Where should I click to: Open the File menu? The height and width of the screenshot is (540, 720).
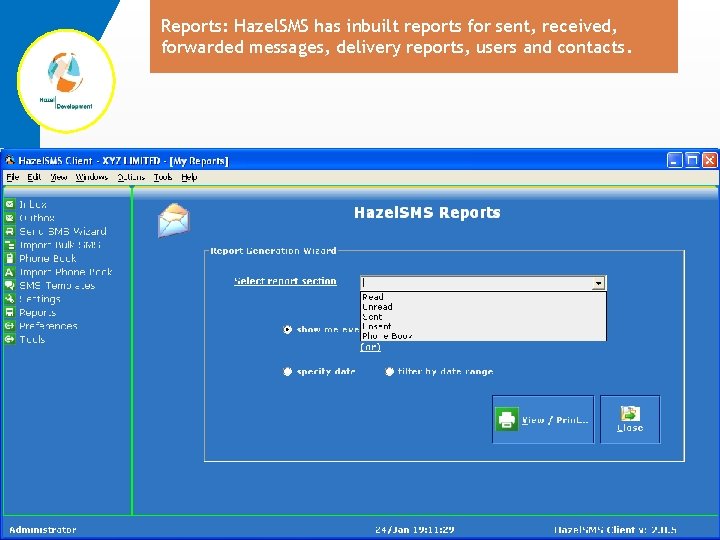[x=12, y=177]
